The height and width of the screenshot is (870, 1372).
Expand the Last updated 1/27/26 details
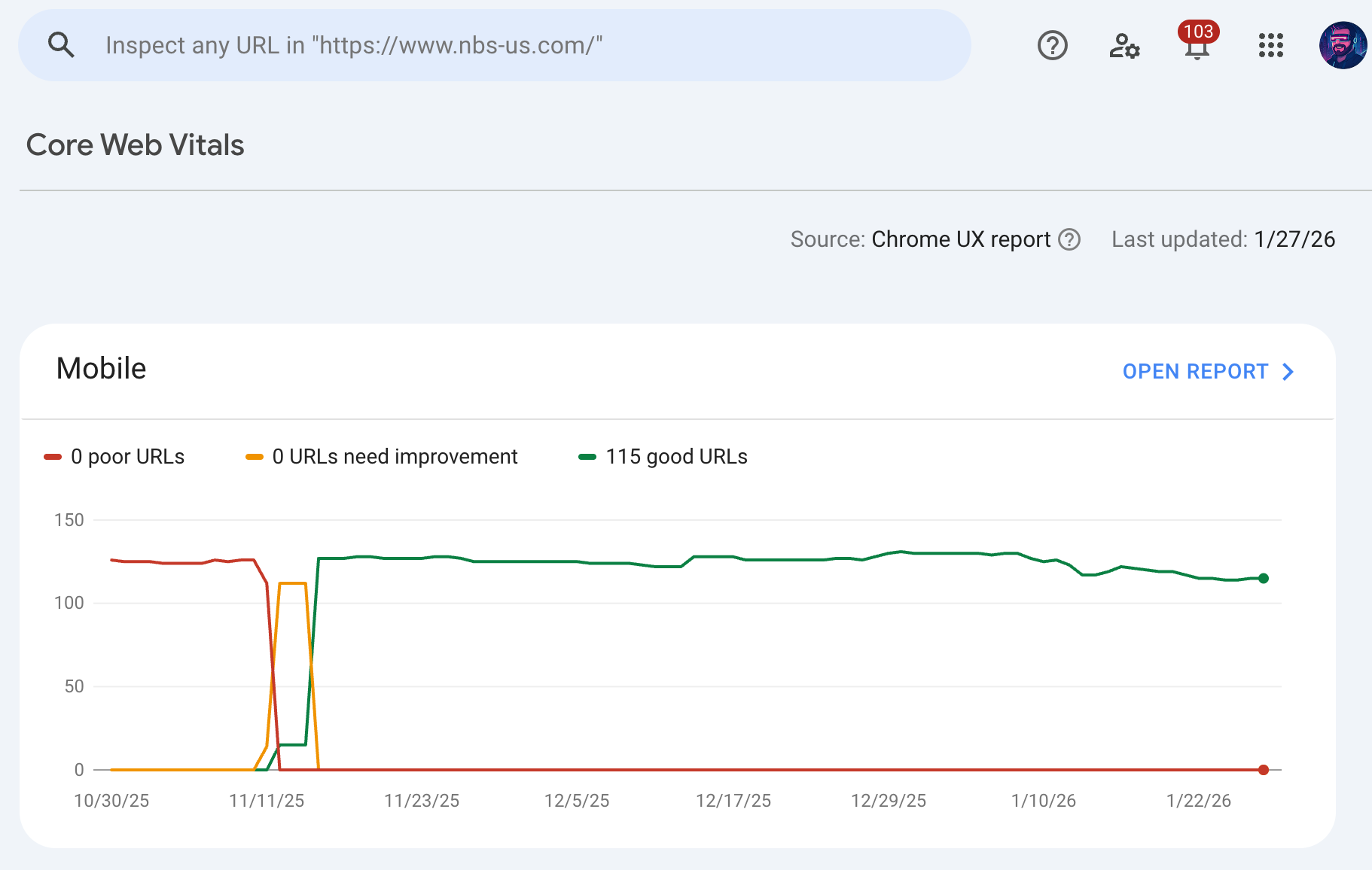coord(1222,239)
